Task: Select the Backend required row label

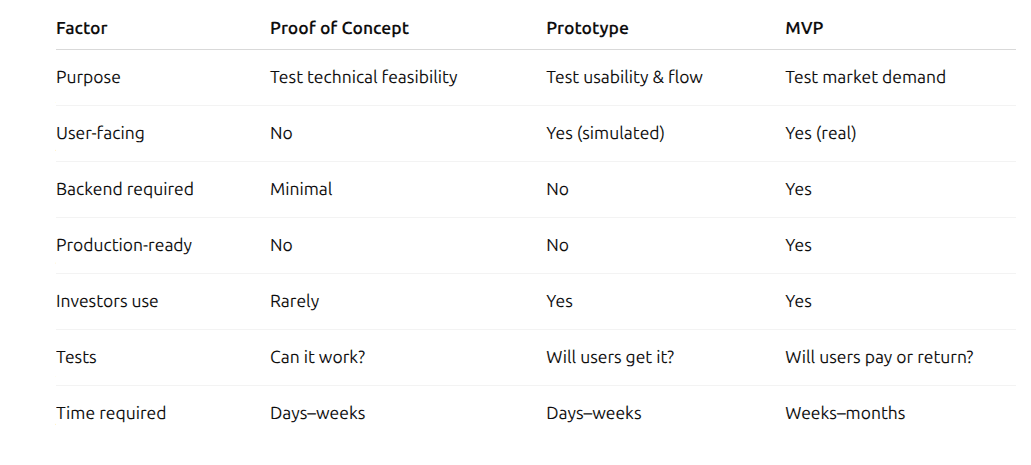Action: click(x=125, y=189)
